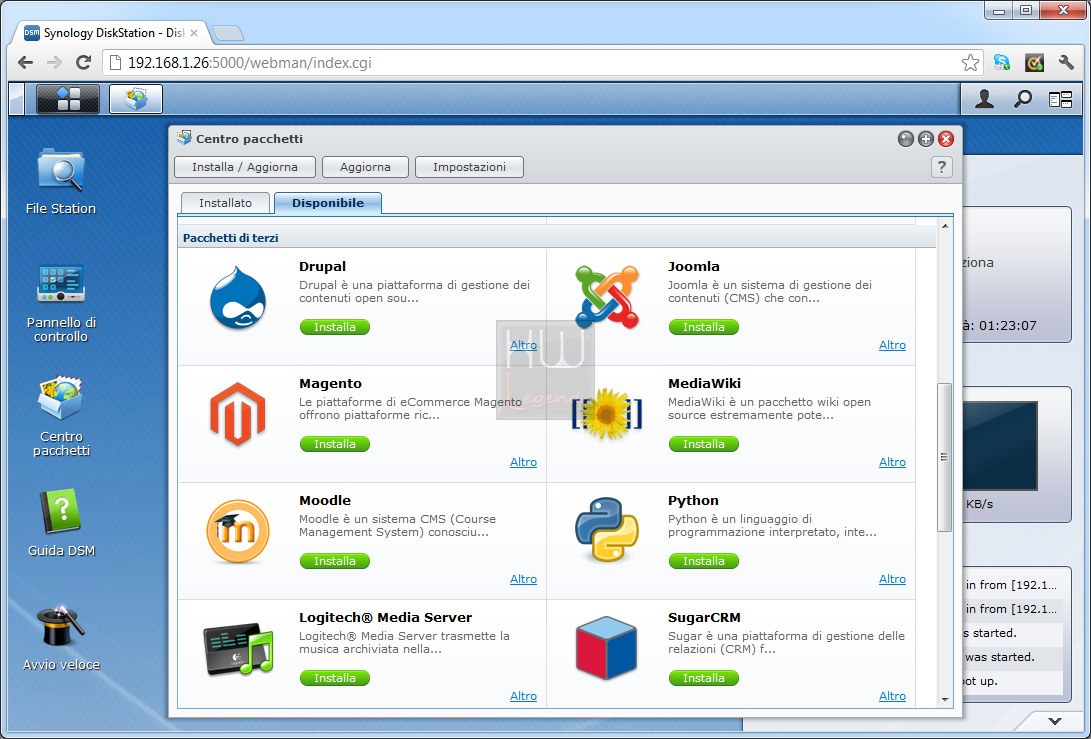The height and width of the screenshot is (739, 1091).
Task: Open Altro link for Python
Action: [x=892, y=579]
